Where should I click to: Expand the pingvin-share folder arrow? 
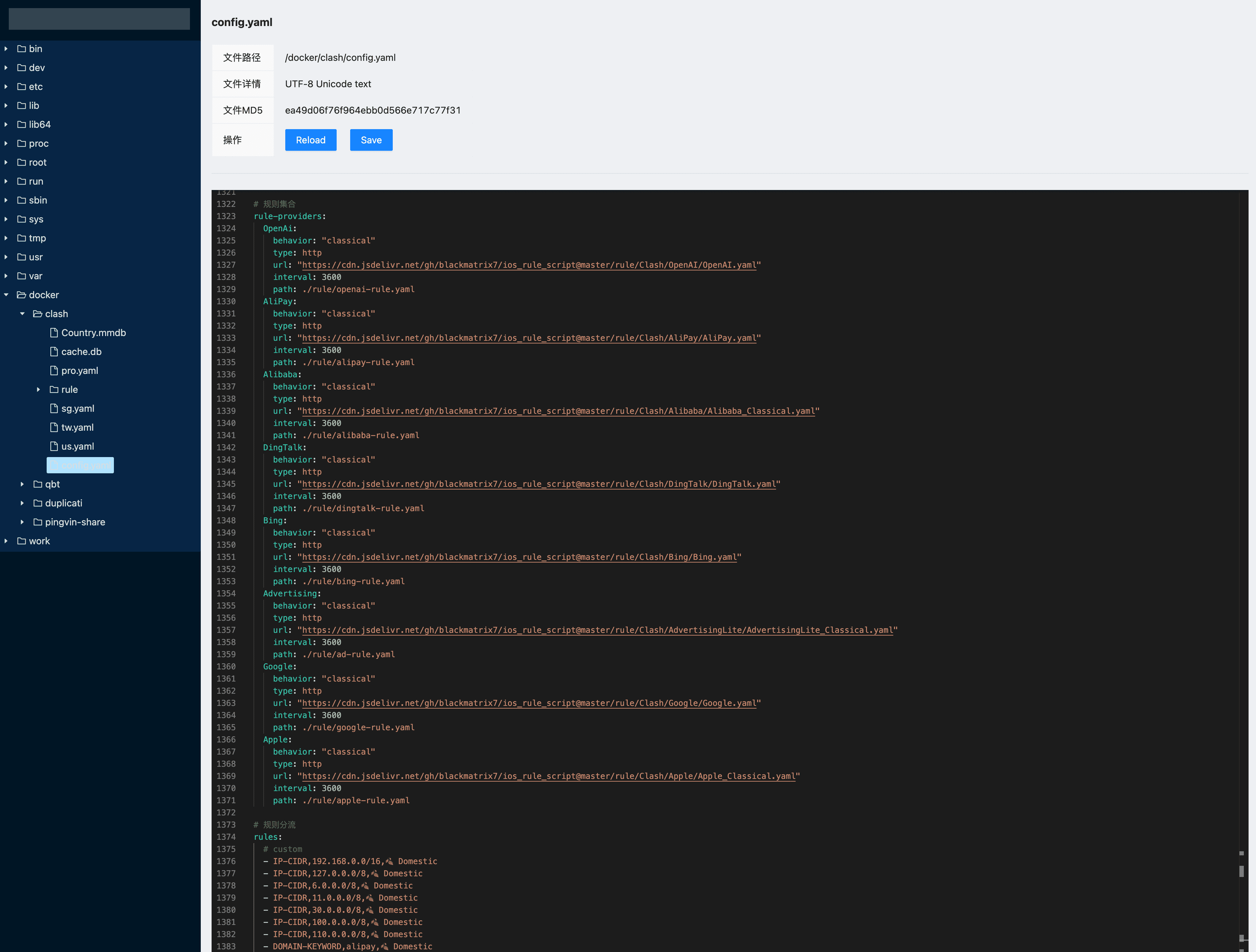point(22,522)
